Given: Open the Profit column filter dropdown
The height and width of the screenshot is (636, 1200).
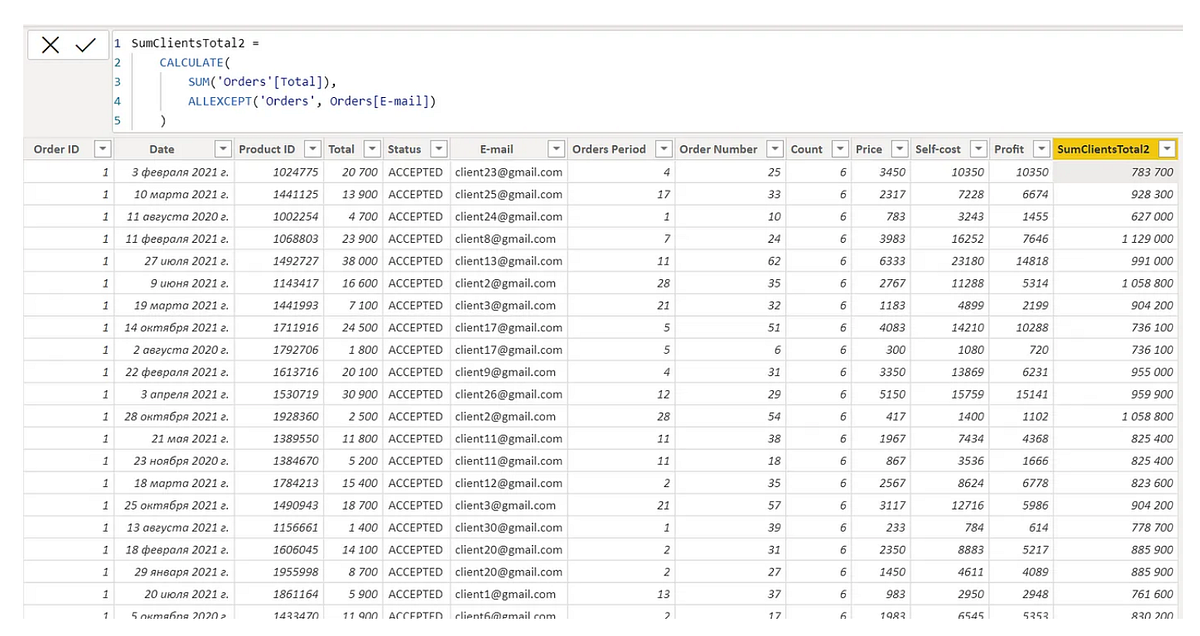Looking at the screenshot, I should coord(1038,148).
